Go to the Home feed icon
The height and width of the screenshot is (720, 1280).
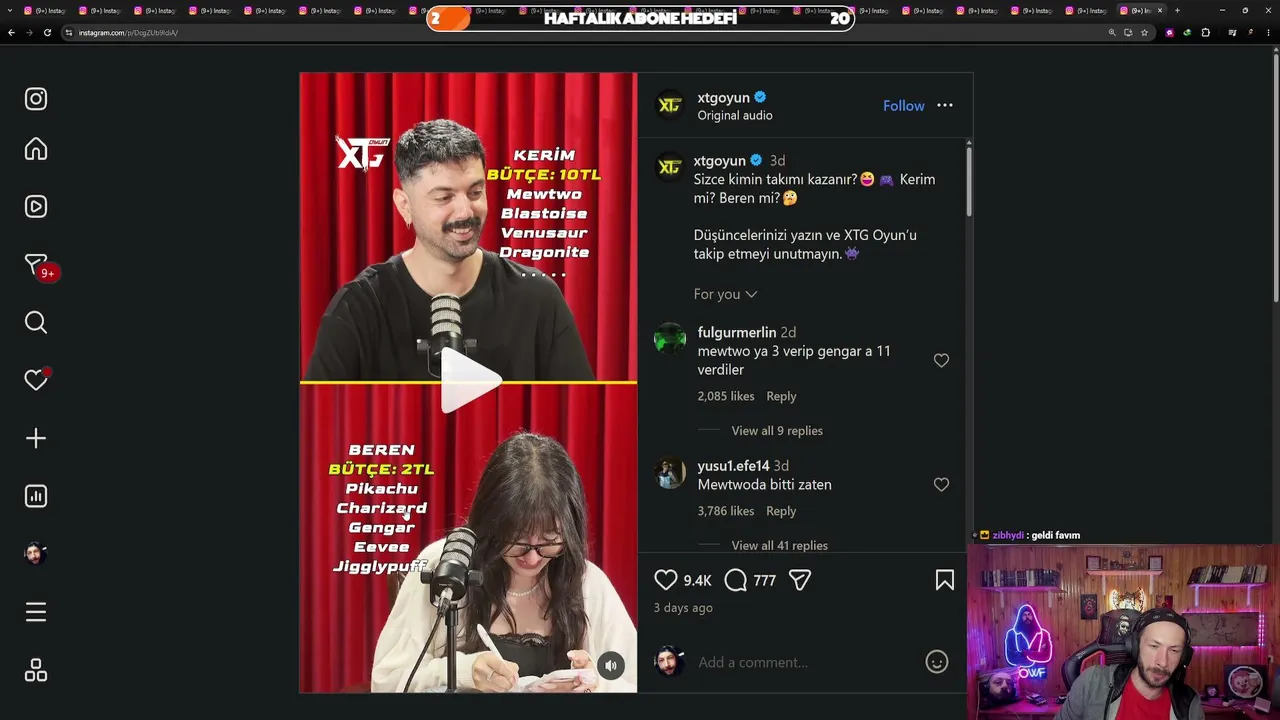click(36, 149)
